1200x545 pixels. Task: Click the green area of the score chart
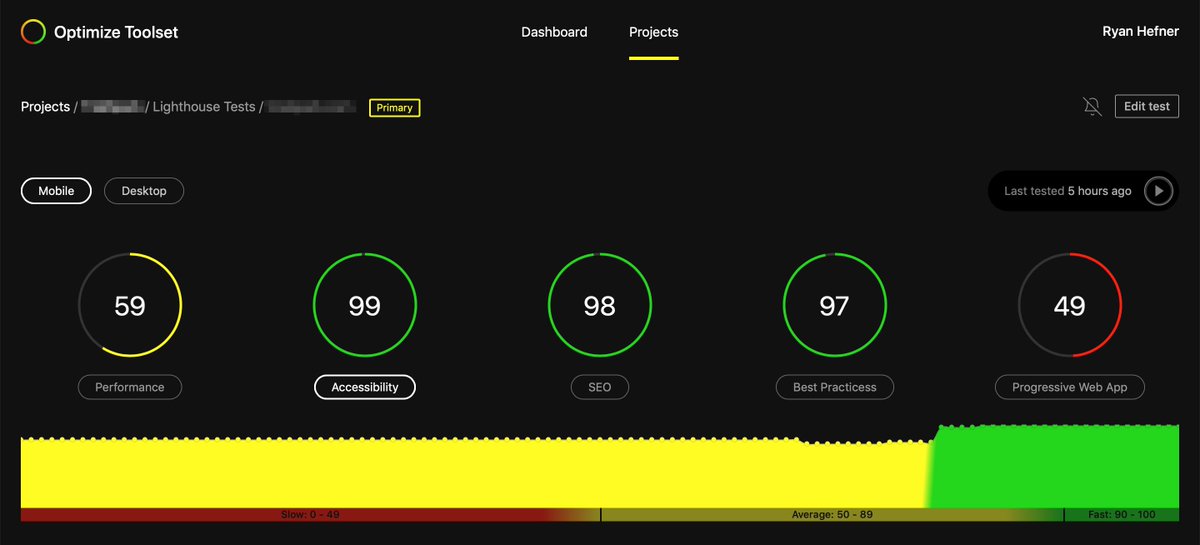pyautogui.click(x=1057, y=467)
